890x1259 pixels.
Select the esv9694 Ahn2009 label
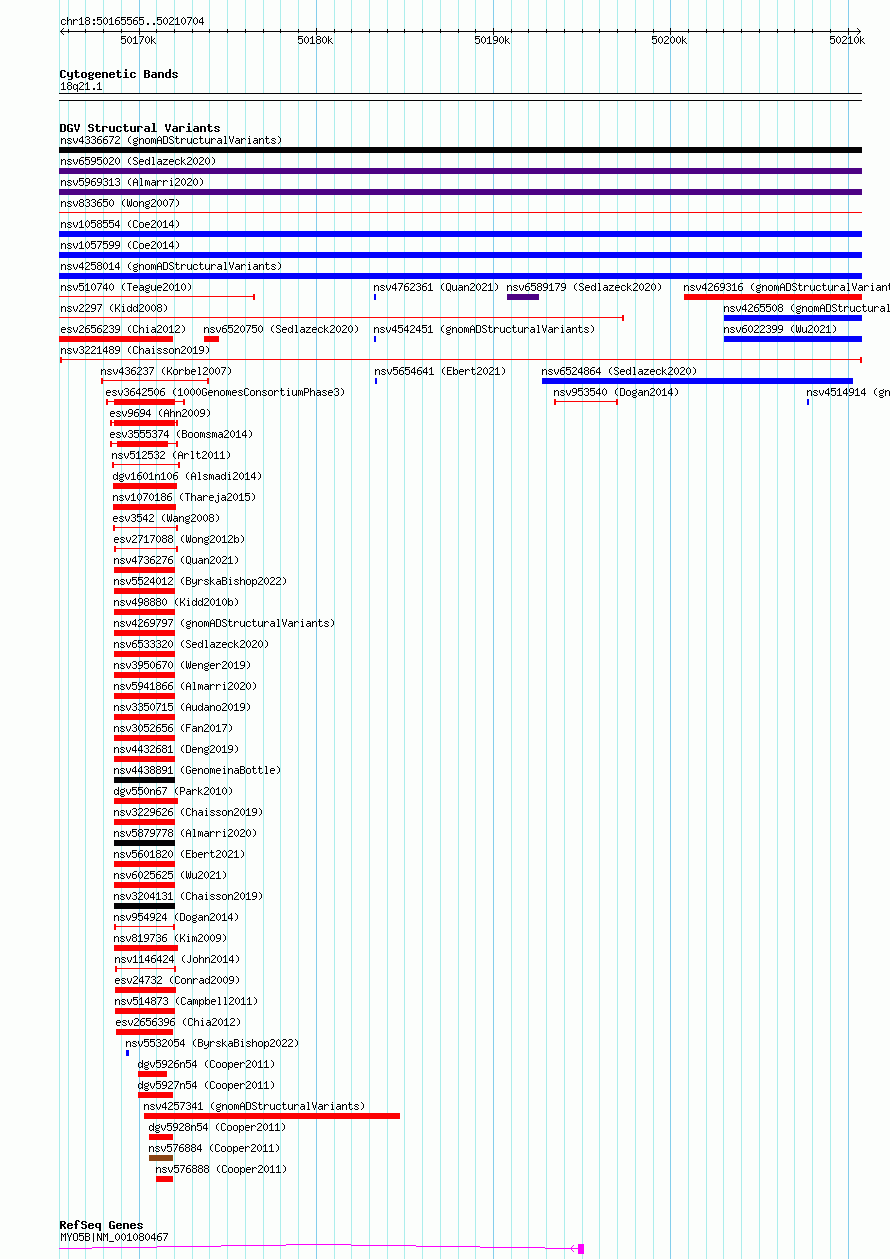[x=160, y=413]
